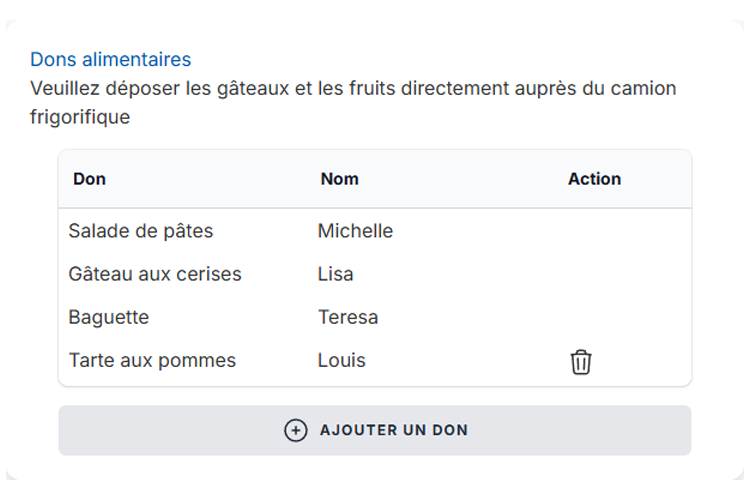Click the refrigerated truck instruction text
Viewport: 750px width, 500px height.
pos(352,89)
